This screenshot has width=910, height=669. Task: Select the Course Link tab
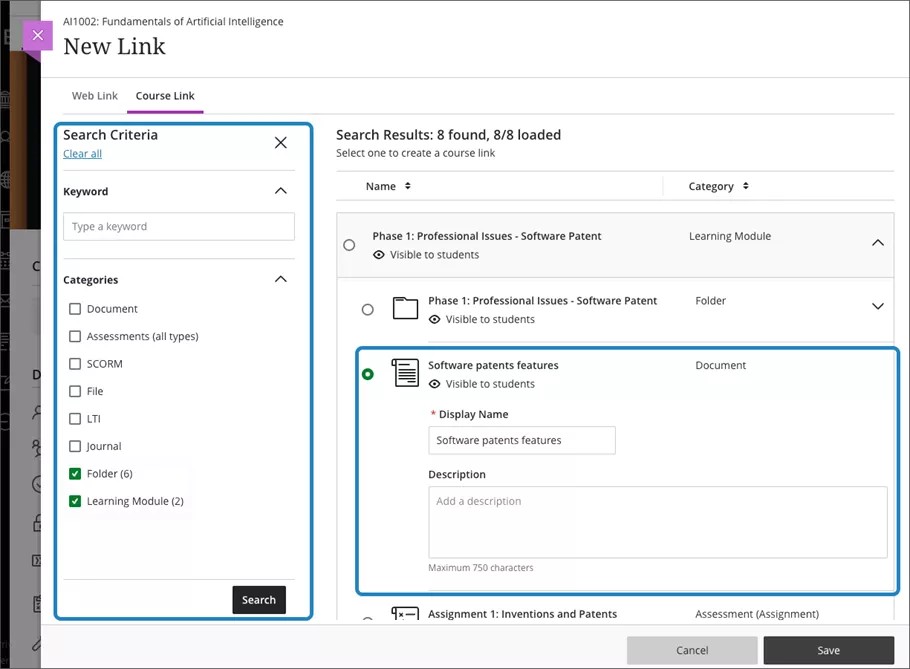coord(164,95)
